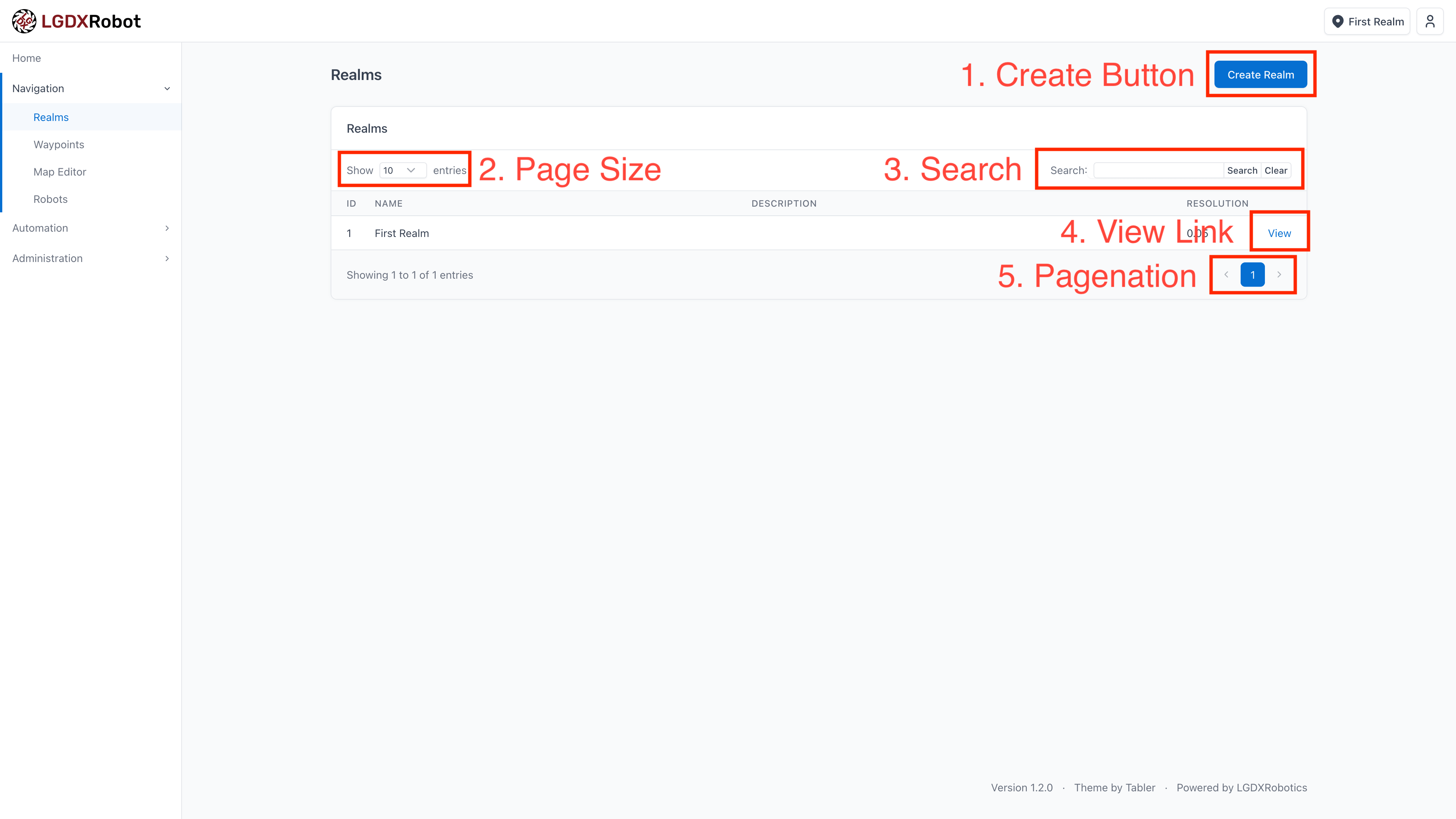Screen dimensions: 1456x819
Task: Click the First Realm location selector
Action: point(1367,22)
